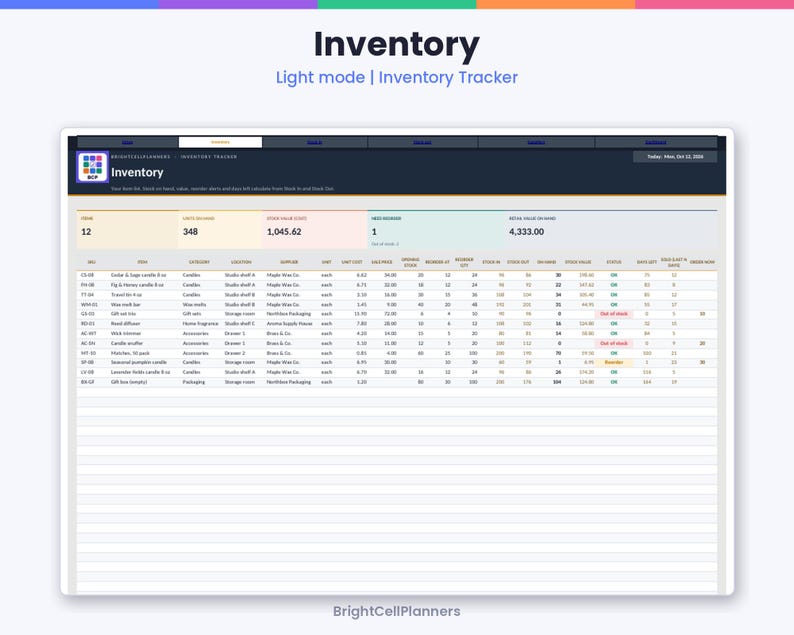Screen dimensions: 794x635
Task: Click the Out of stock status for Gift set trio
Action: [614, 314]
